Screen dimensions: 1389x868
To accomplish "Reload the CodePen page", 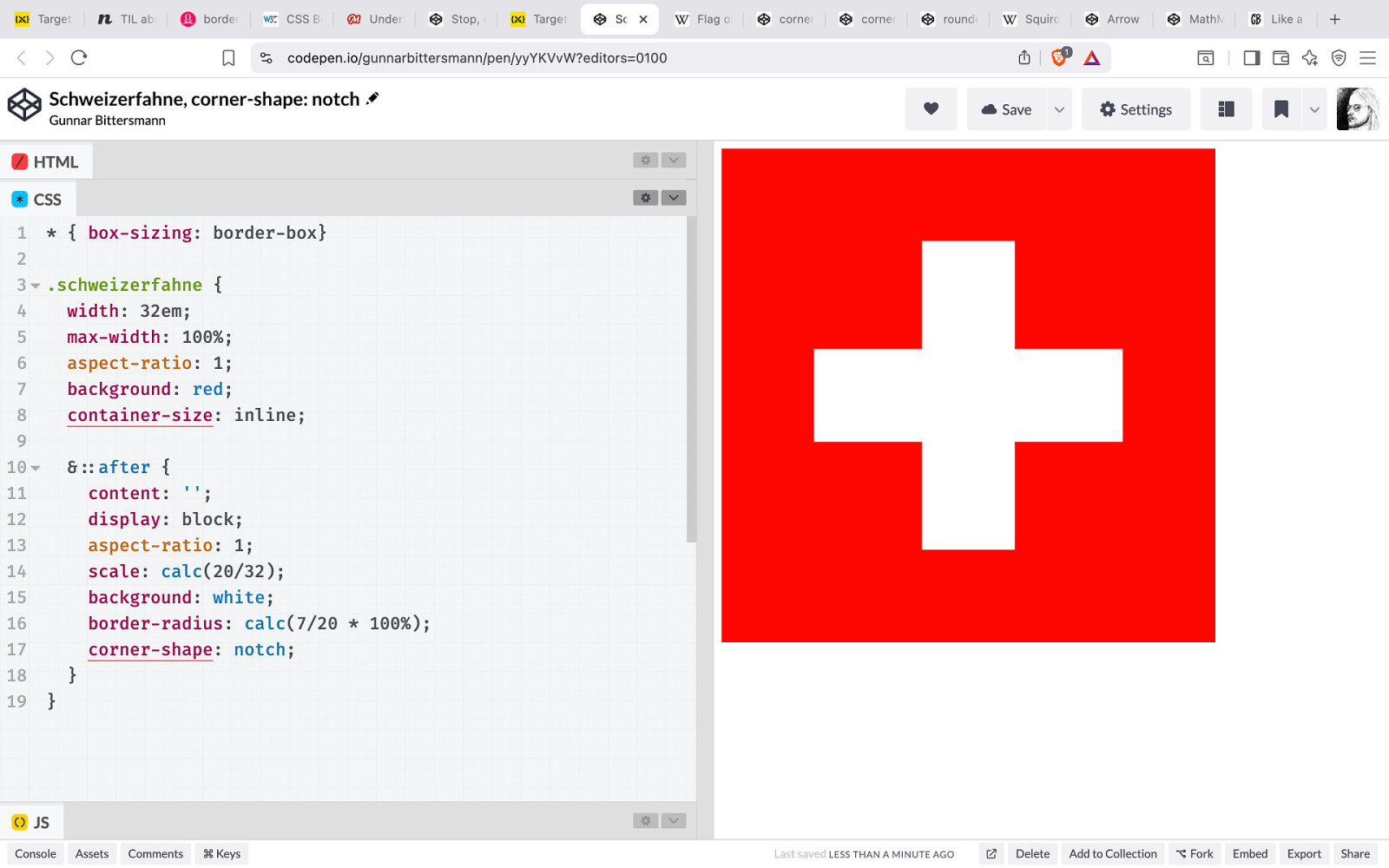I will tap(79, 58).
